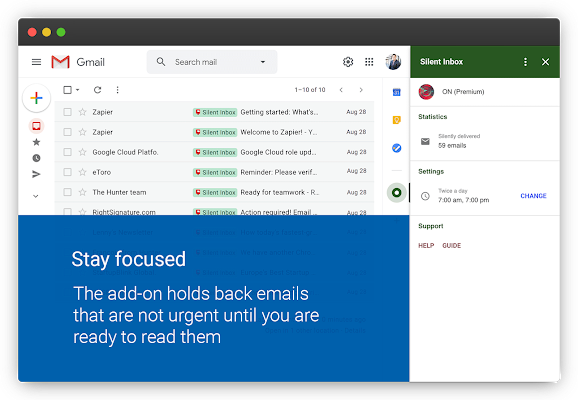Image resolution: width=578 pixels, height=400 pixels.
Task: Click in the Search mail field
Action: tap(212, 62)
